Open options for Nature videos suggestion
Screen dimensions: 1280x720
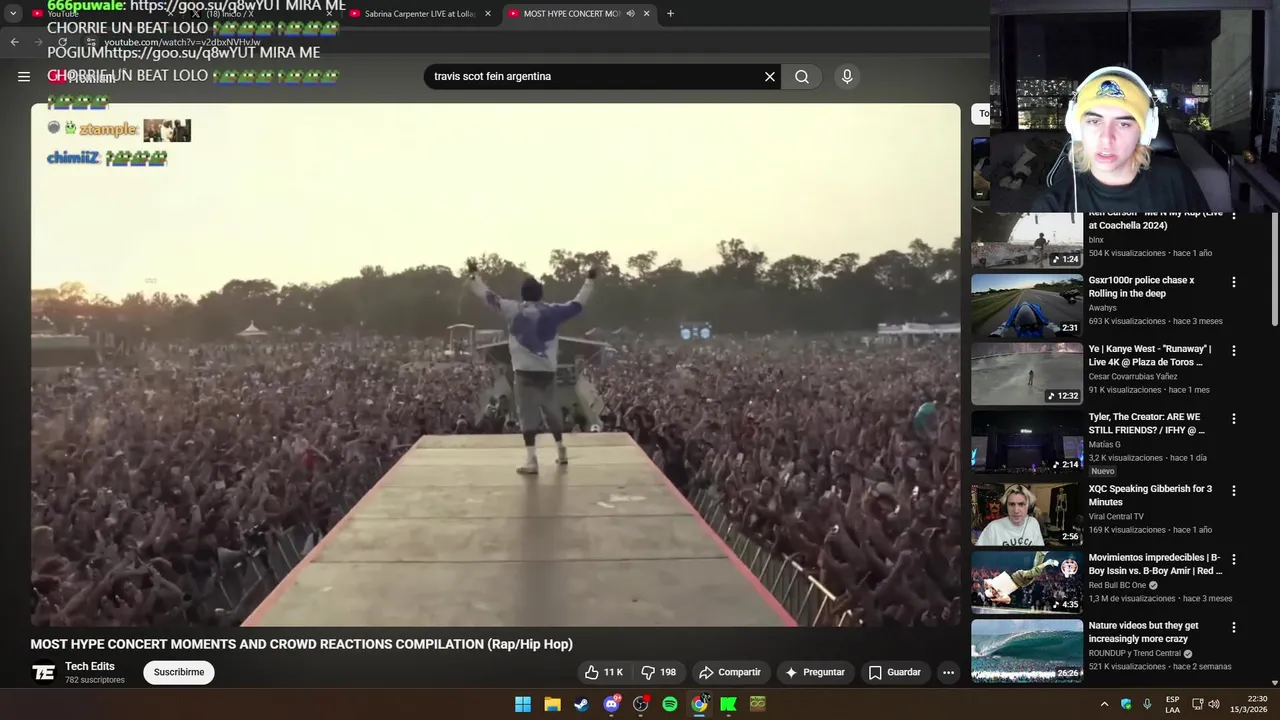click(x=1233, y=627)
